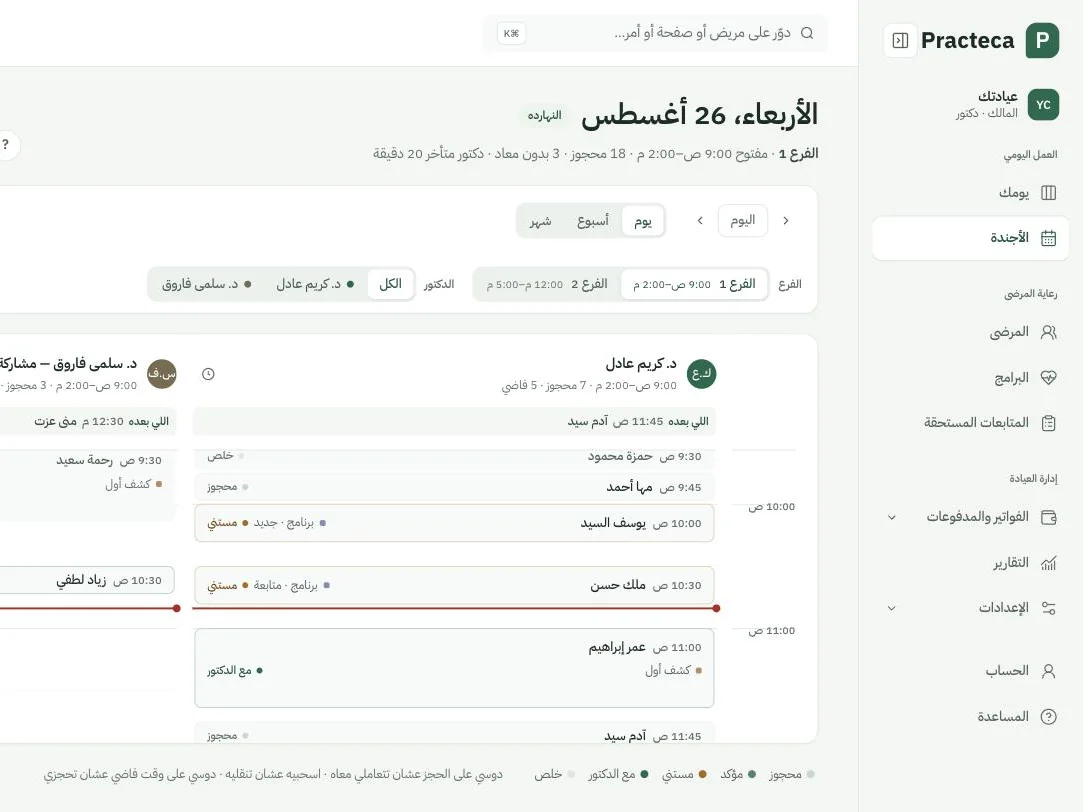Image resolution: width=1083 pixels, height=812 pixels.
Task: Click the 11:00 ص time label
Action: pos(771,631)
